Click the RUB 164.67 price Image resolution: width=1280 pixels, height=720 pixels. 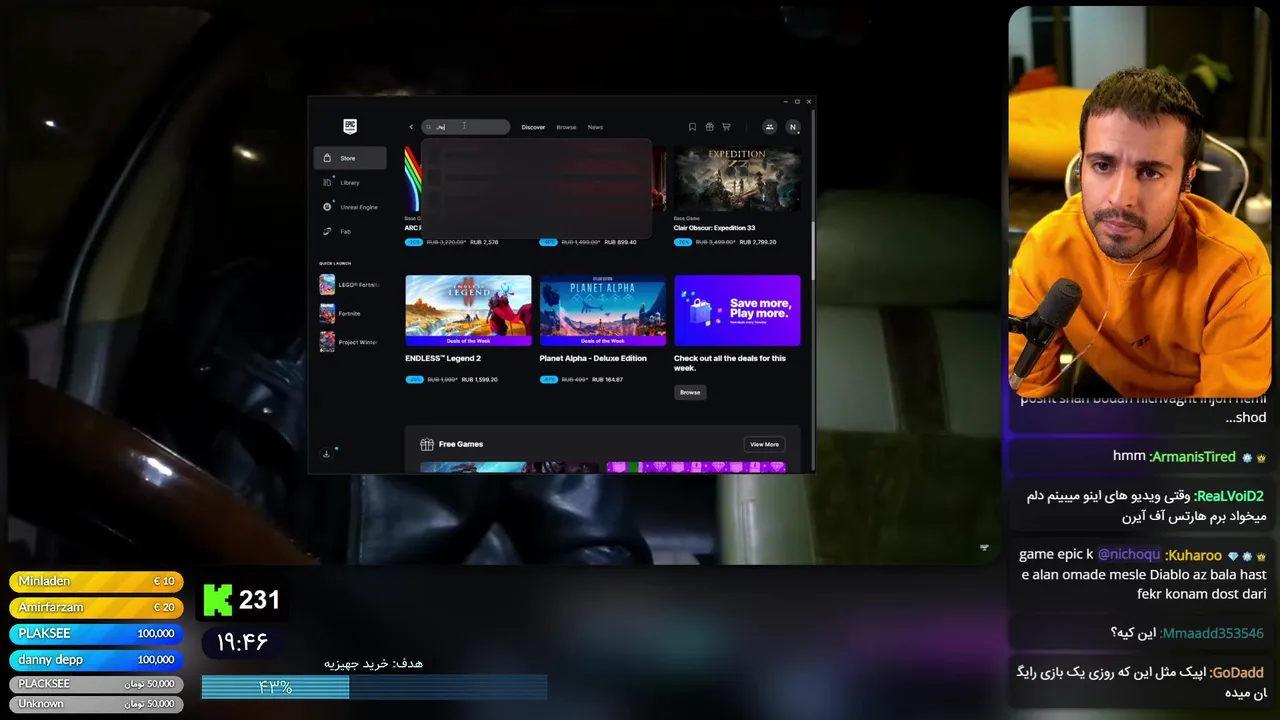pos(607,379)
